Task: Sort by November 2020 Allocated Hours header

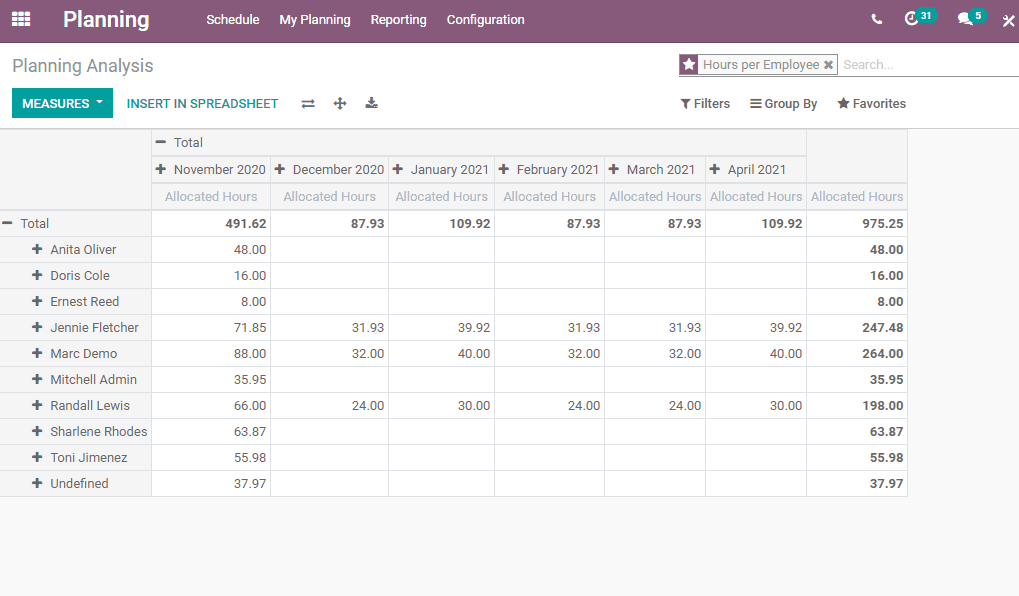Action: click(x=211, y=196)
